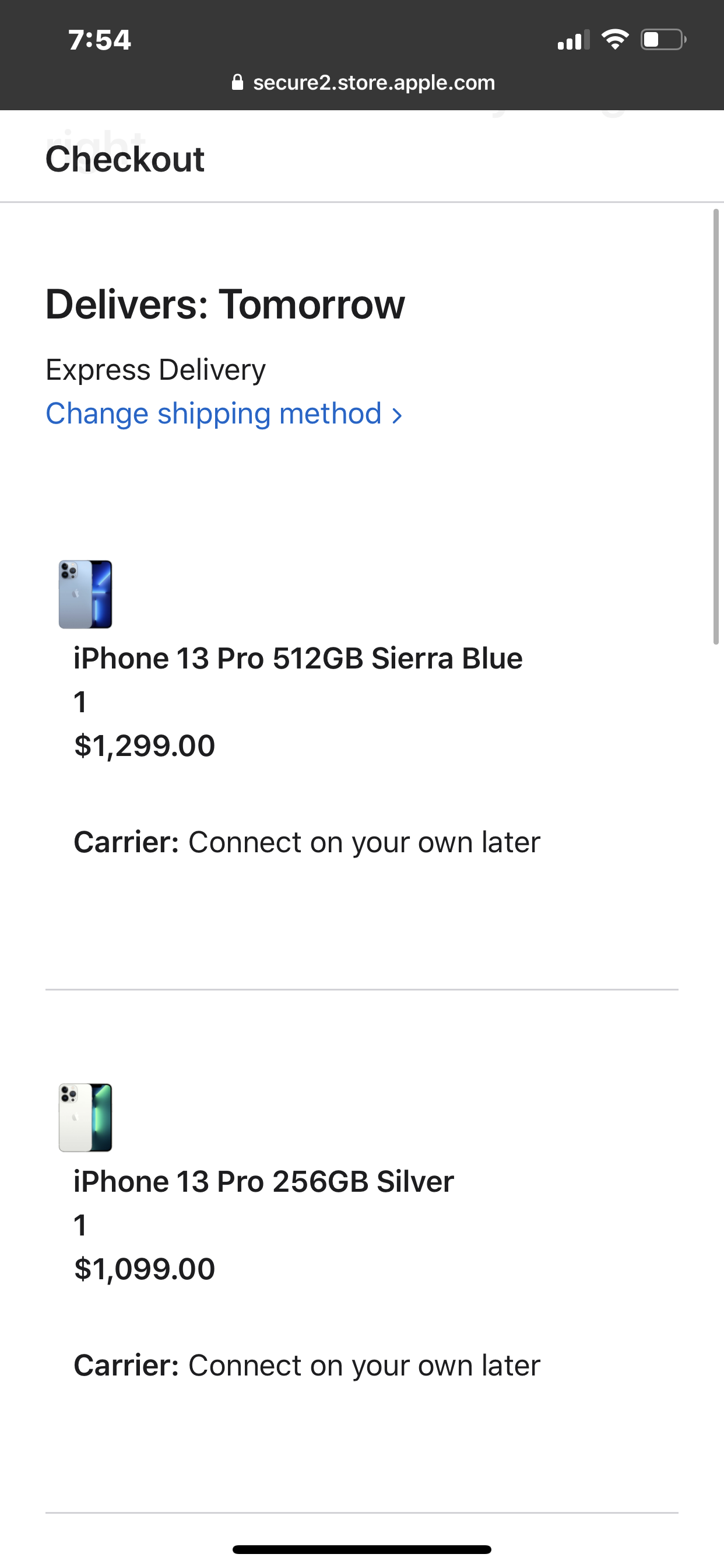Select iPhone 13 Pro 256GB Silver title
The width and height of the screenshot is (724, 1568).
[263, 1181]
